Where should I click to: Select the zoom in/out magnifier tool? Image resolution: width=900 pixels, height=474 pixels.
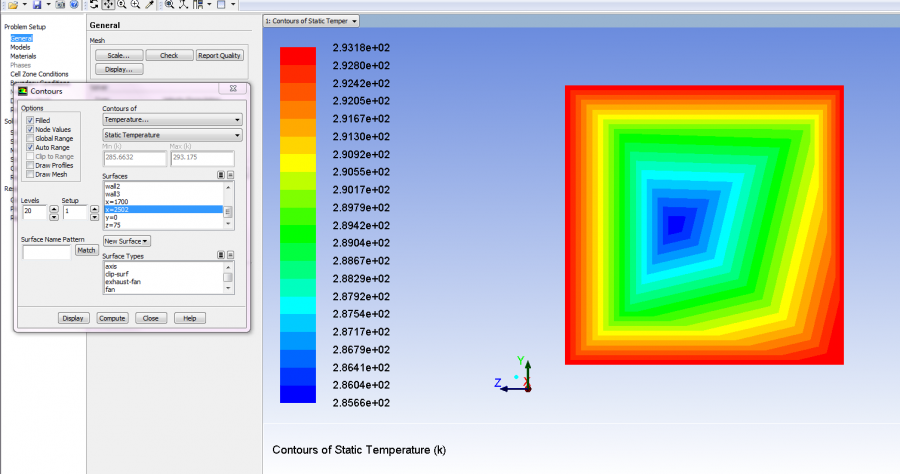[x=122, y=5]
